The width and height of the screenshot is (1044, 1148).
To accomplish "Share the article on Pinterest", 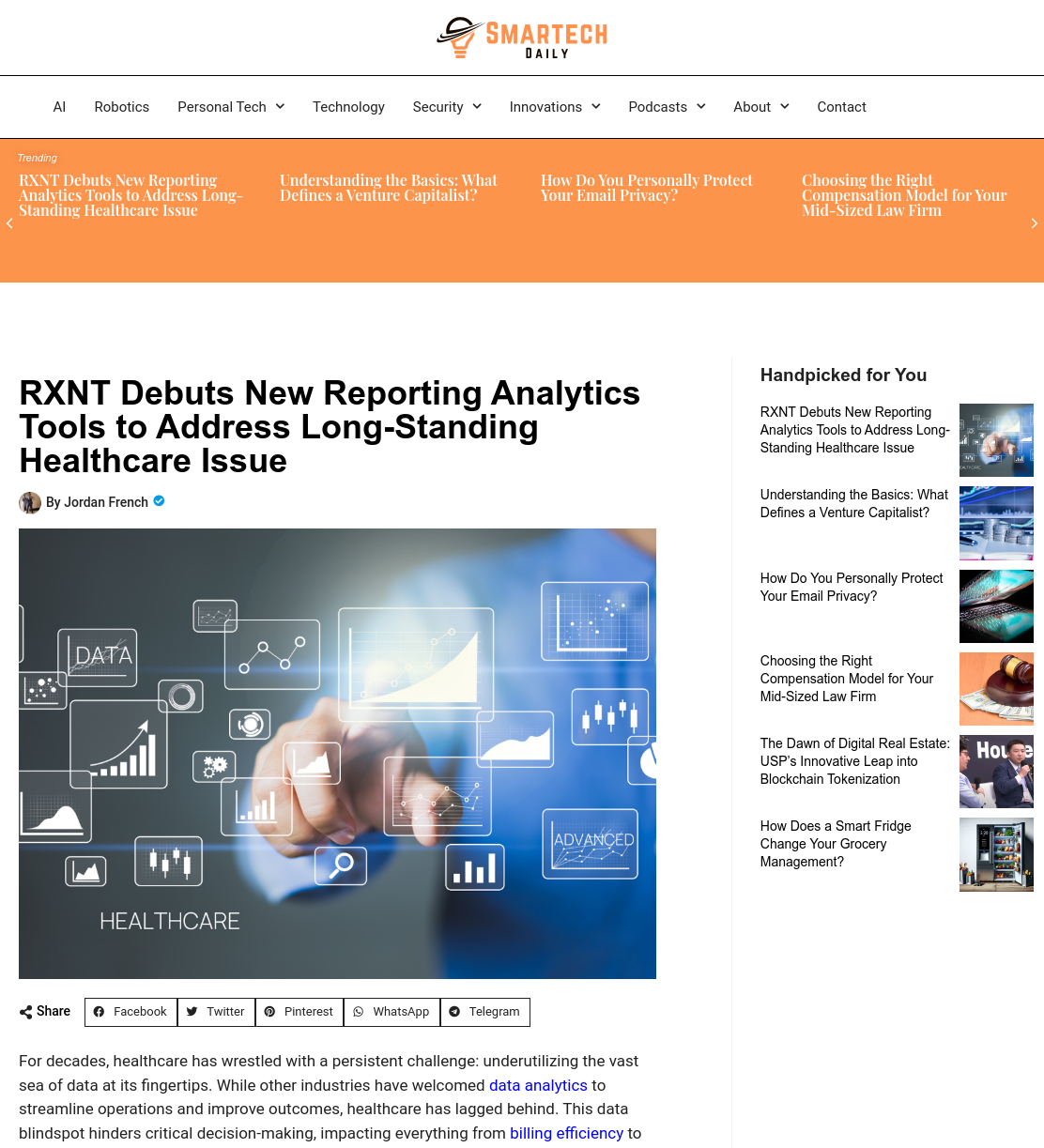I will coord(299,1012).
